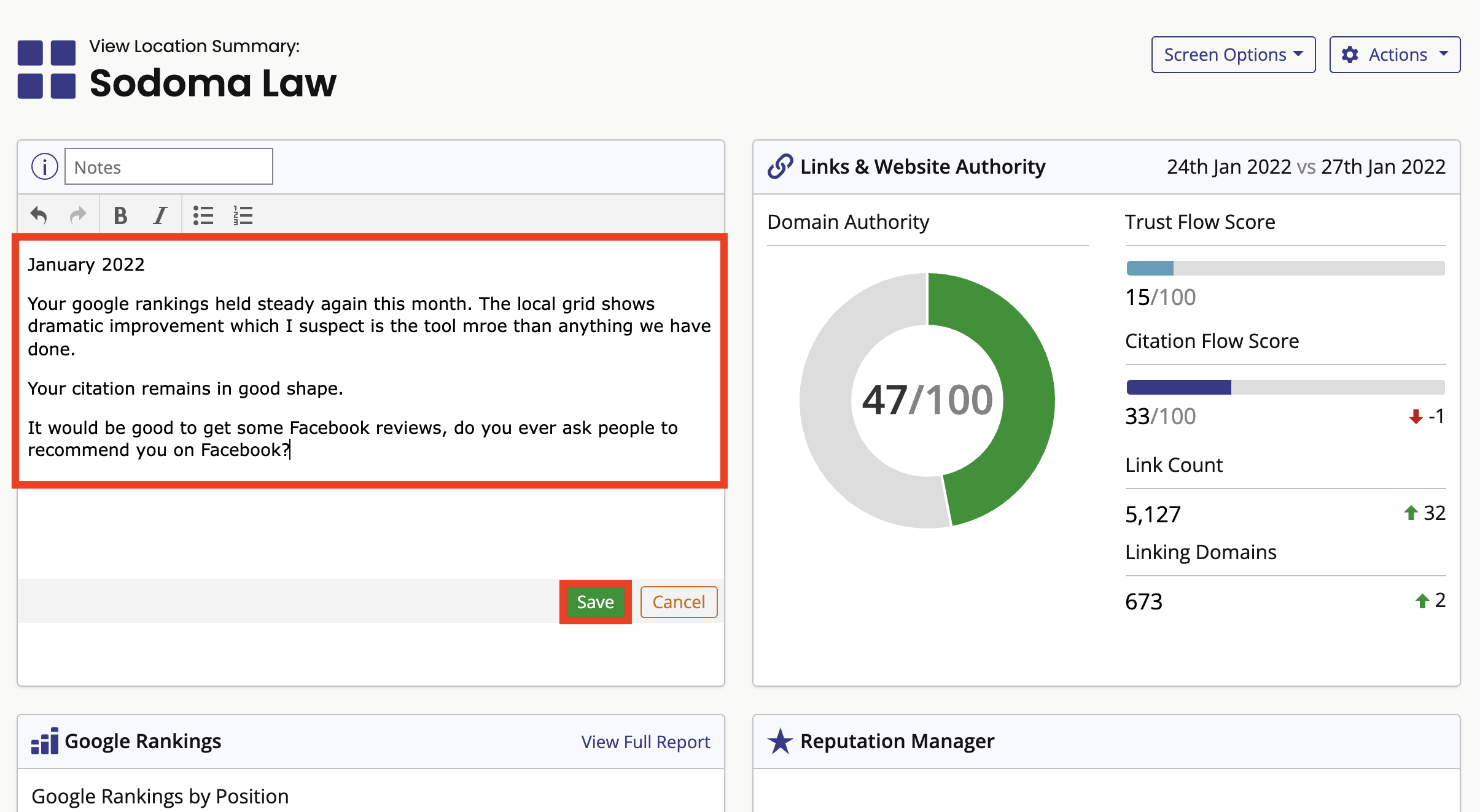This screenshot has height=812, width=1480.
Task: Cancel editing the note
Action: coord(679,602)
